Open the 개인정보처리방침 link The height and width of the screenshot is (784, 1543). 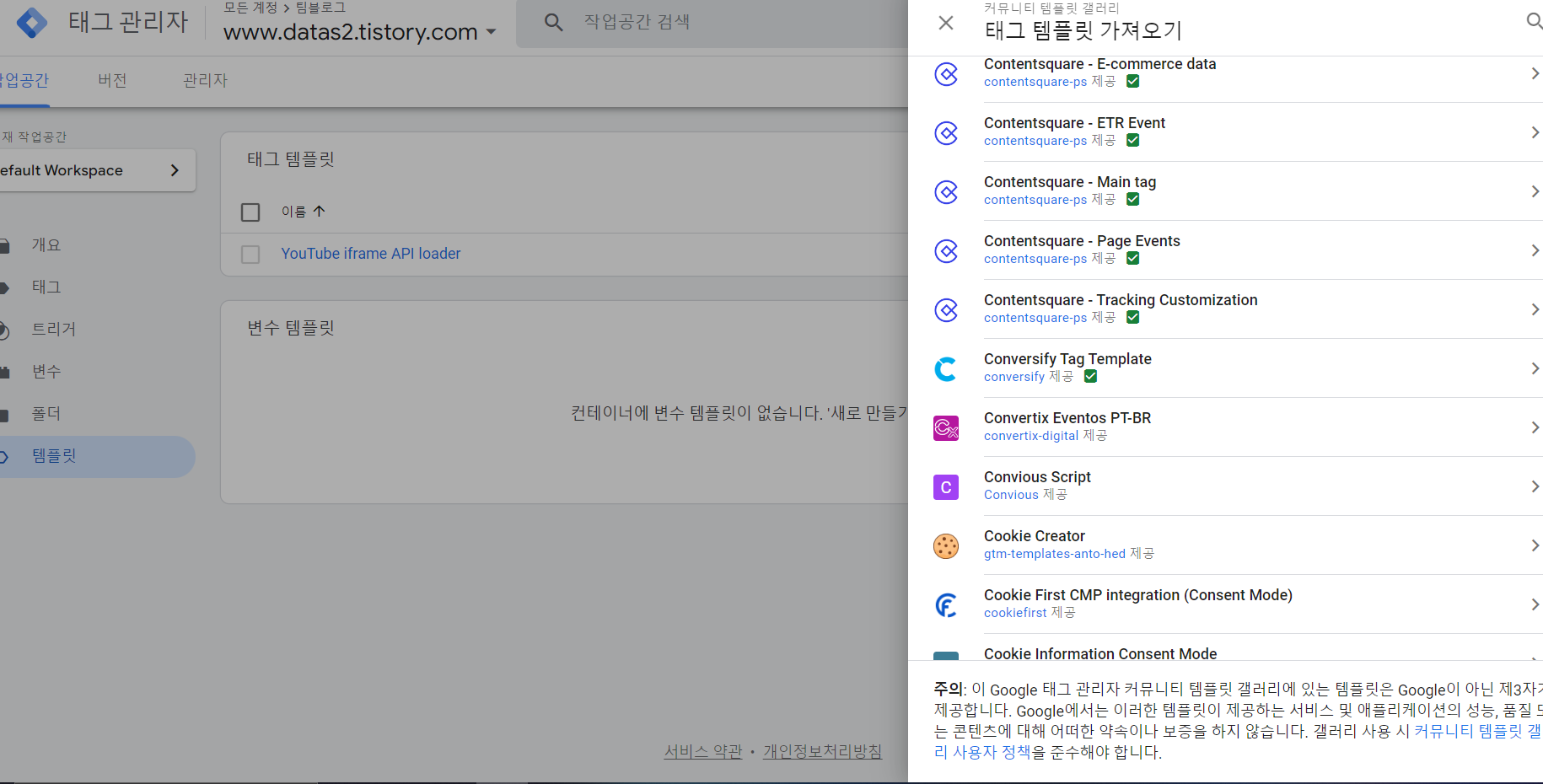[823, 751]
